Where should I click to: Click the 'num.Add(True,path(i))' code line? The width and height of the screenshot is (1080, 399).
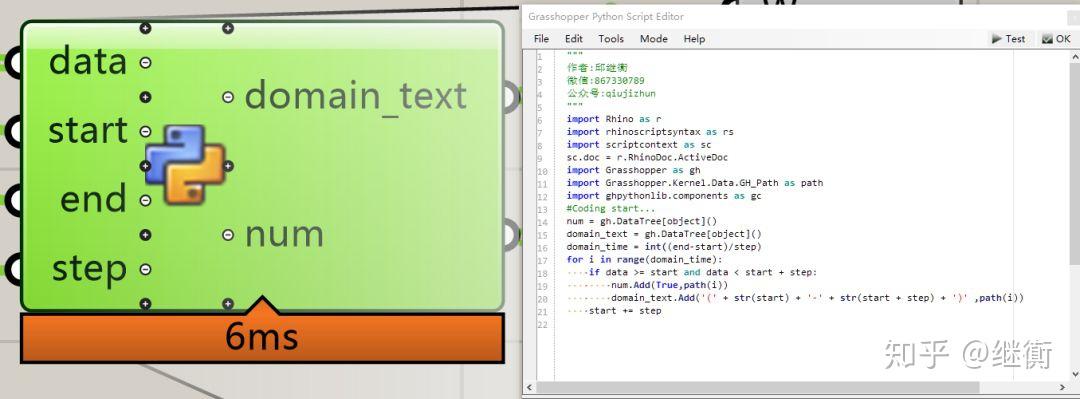click(669, 285)
